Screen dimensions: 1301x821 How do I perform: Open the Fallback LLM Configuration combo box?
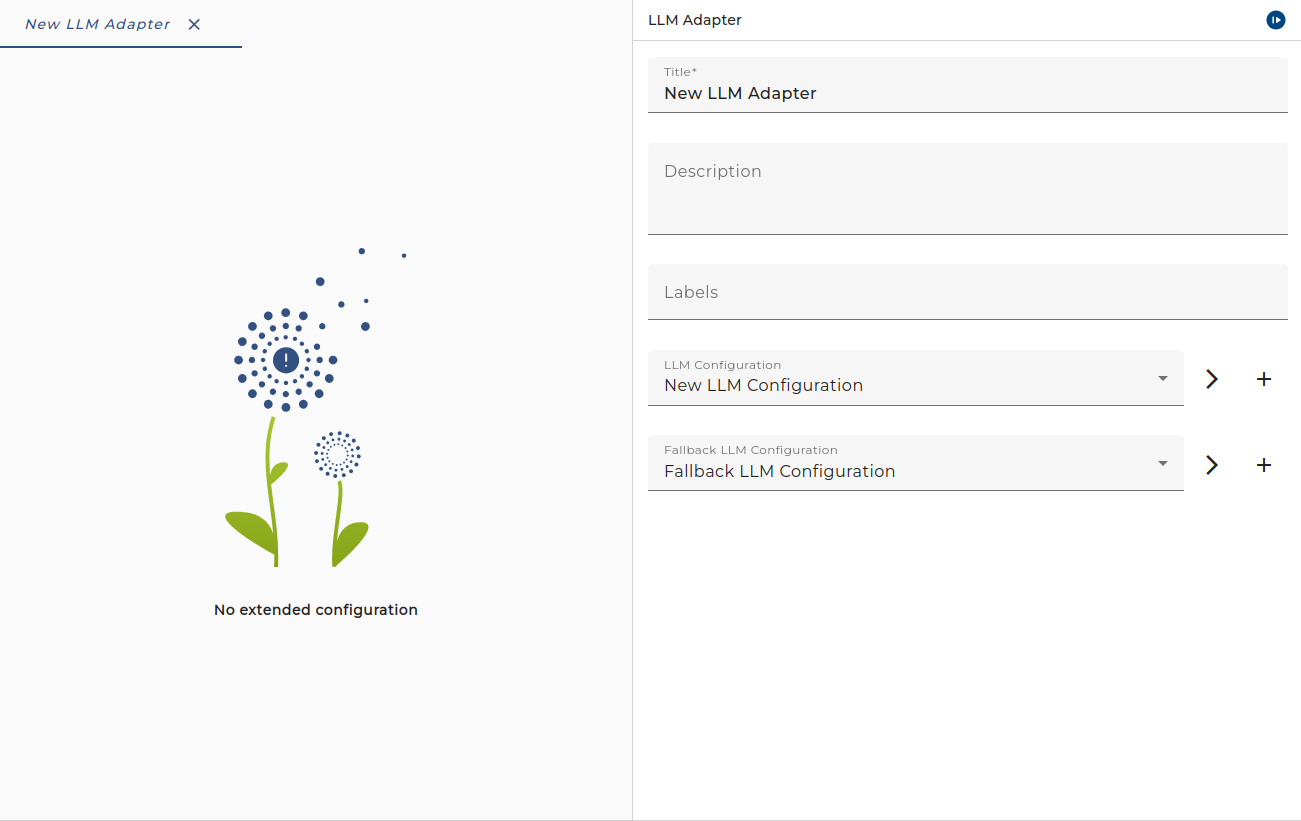(916, 463)
